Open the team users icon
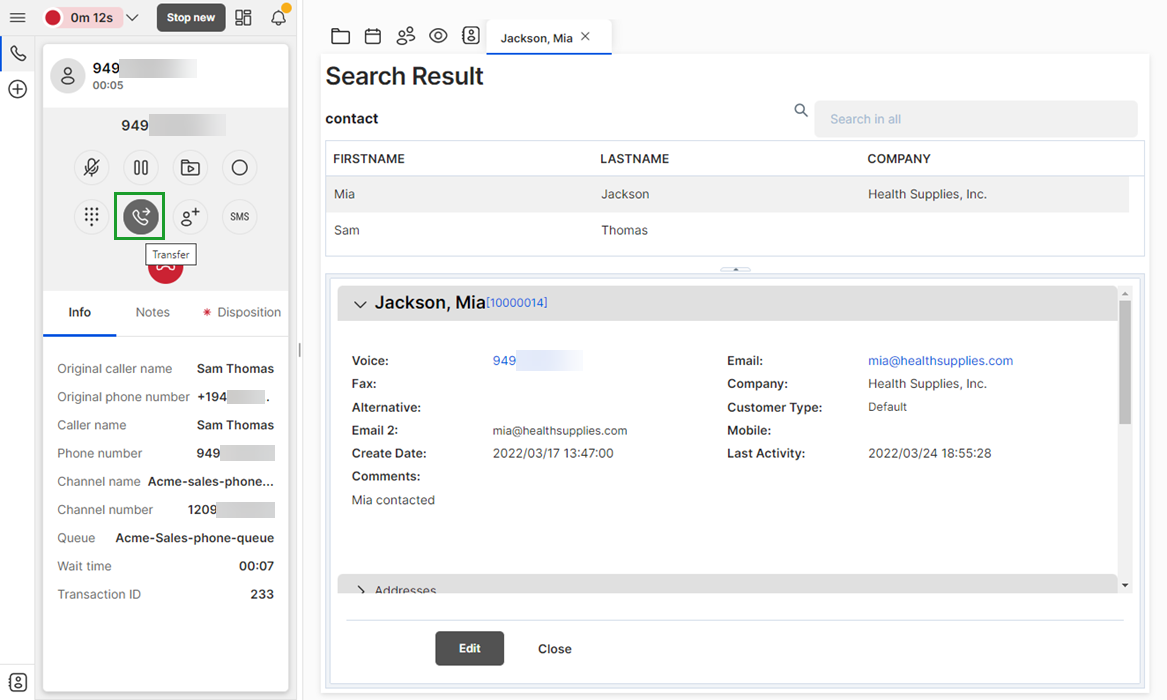1167x700 pixels. tap(406, 36)
